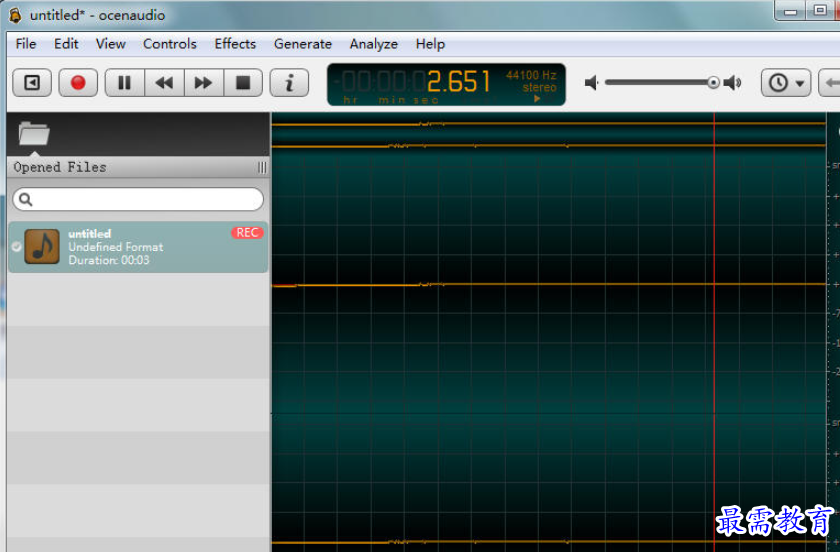Stop the recording with Stop button
The width and height of the screenshot is (840, 552).
242,83
